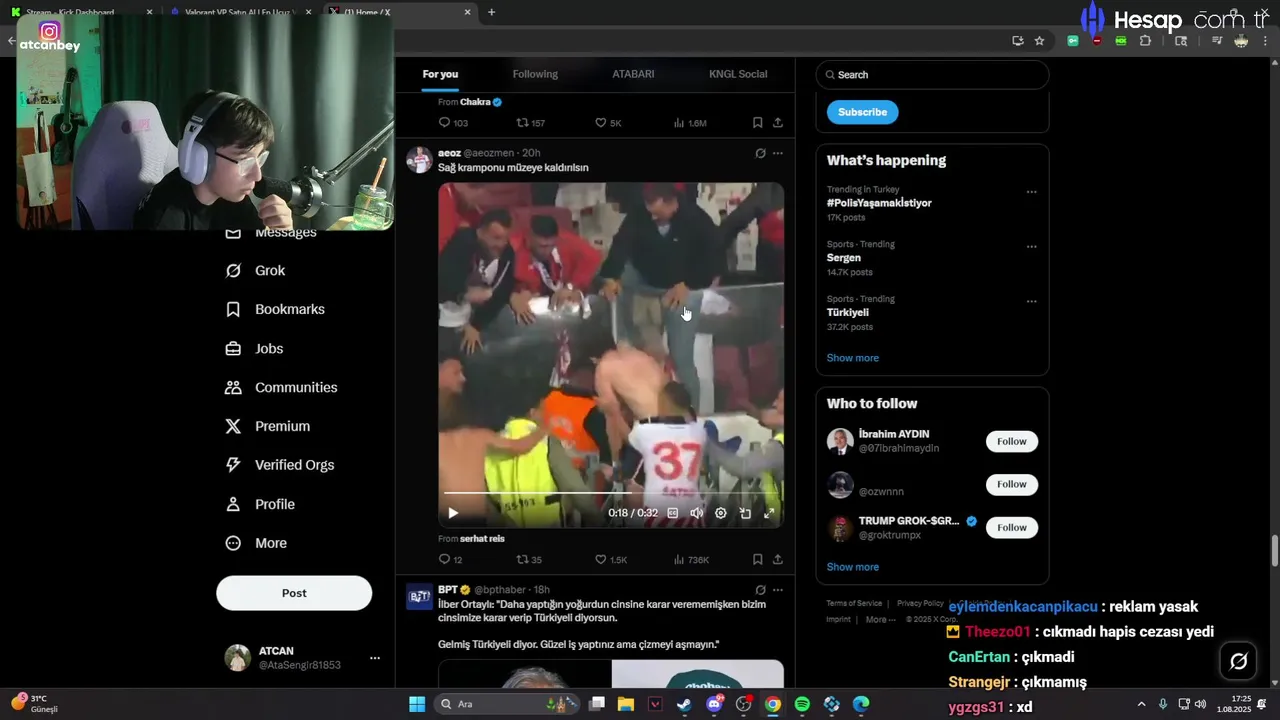This screenshot has width=1280, height=720.
Task: Open Communities in the sidebar
Action: [281, 387]
